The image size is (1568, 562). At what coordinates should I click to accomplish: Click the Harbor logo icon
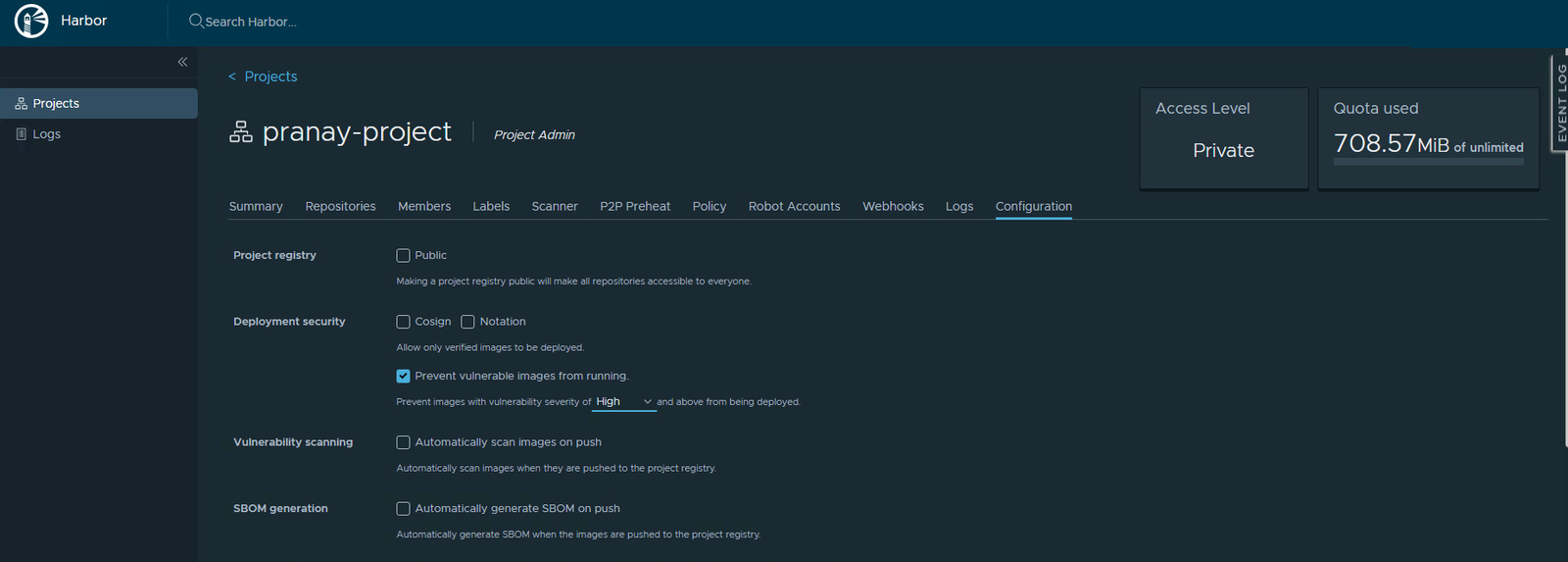click(x=31, y=21)
